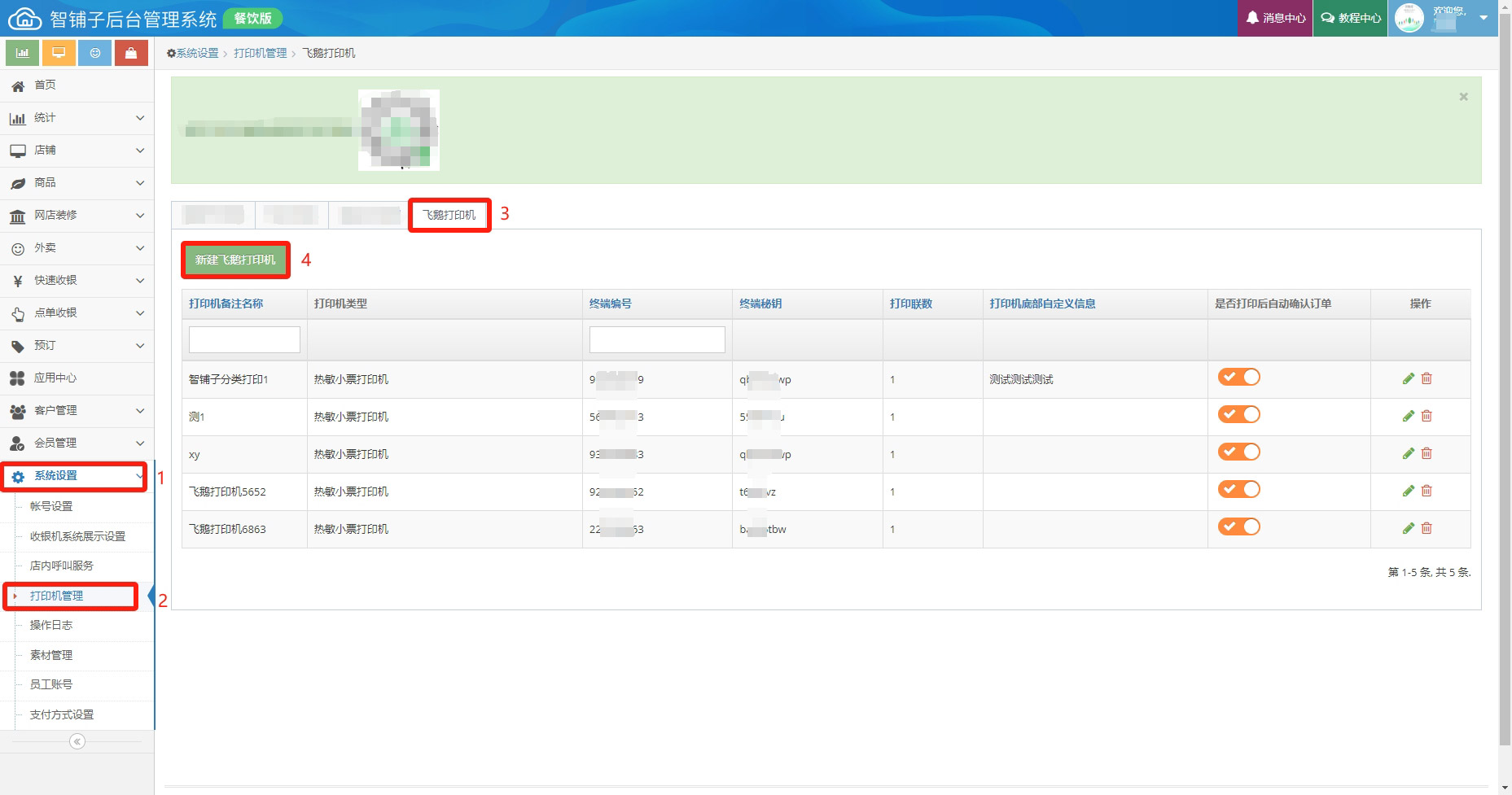The width and height of the screenshot is (1512, 795).
Task: Click the orange monitor icon button
Action: [x=59, y=53]
